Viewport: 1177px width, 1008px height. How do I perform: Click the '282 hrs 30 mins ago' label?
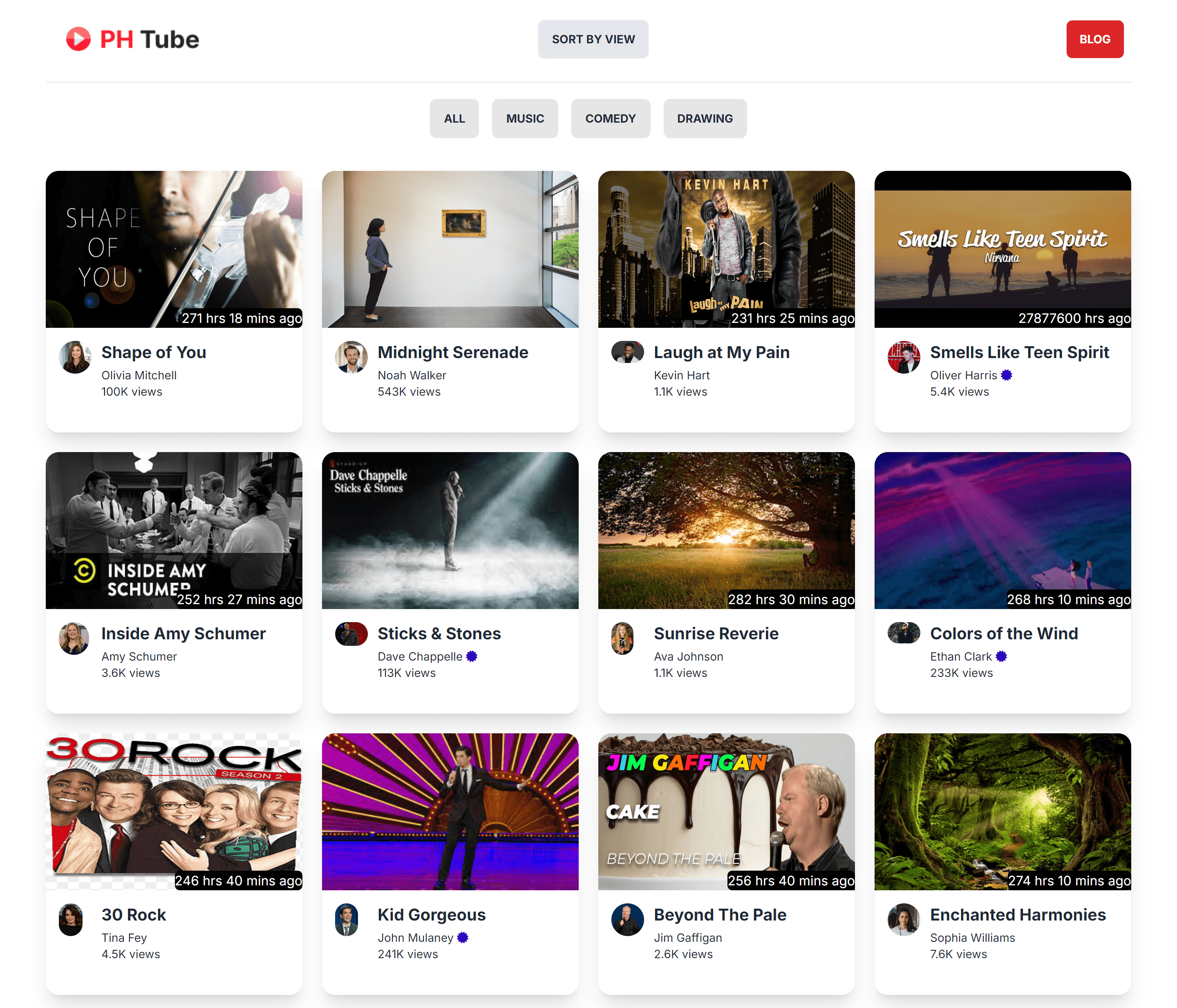click(x=791, y=600)
